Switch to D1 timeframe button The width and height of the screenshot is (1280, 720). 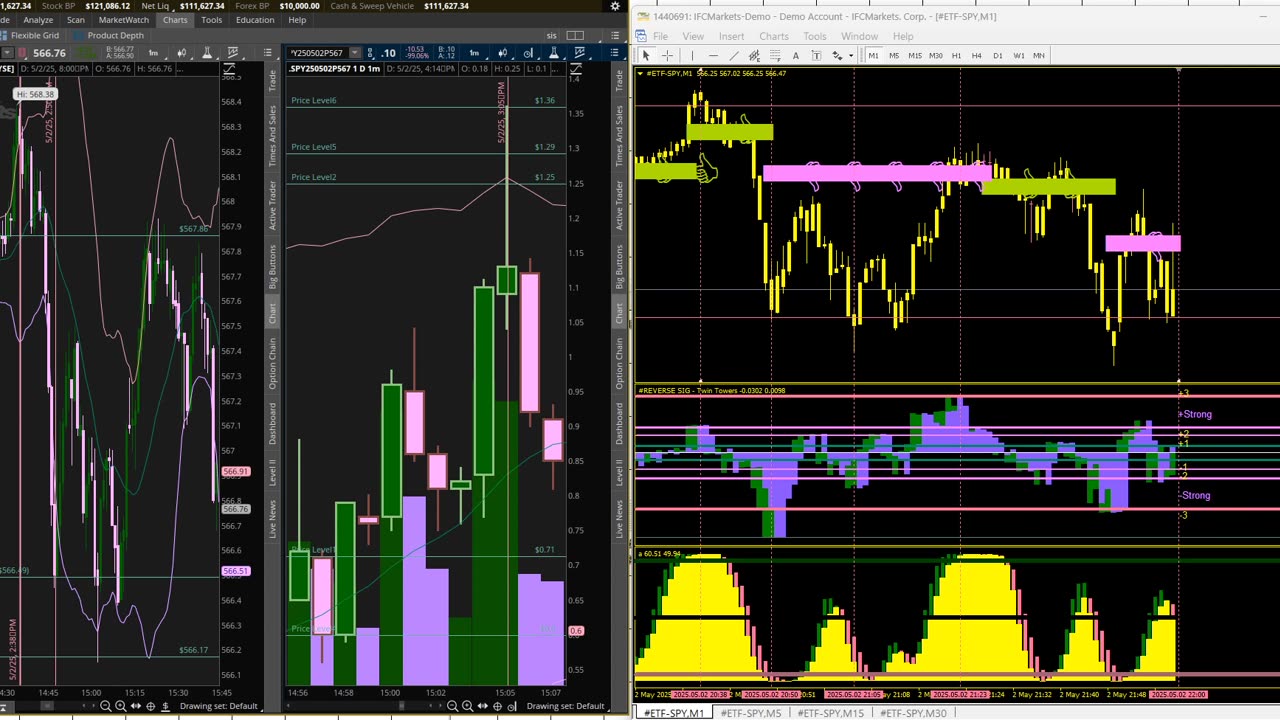point(998,55)
